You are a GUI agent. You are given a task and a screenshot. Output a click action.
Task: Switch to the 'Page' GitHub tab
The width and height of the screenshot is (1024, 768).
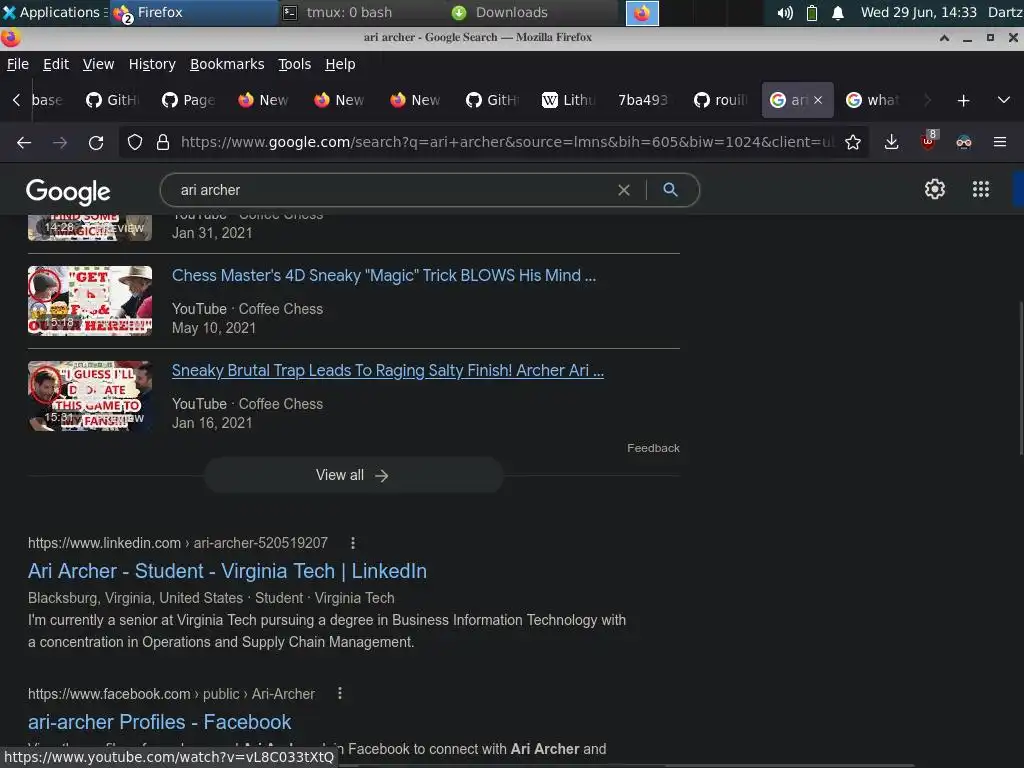pos(188,100)
